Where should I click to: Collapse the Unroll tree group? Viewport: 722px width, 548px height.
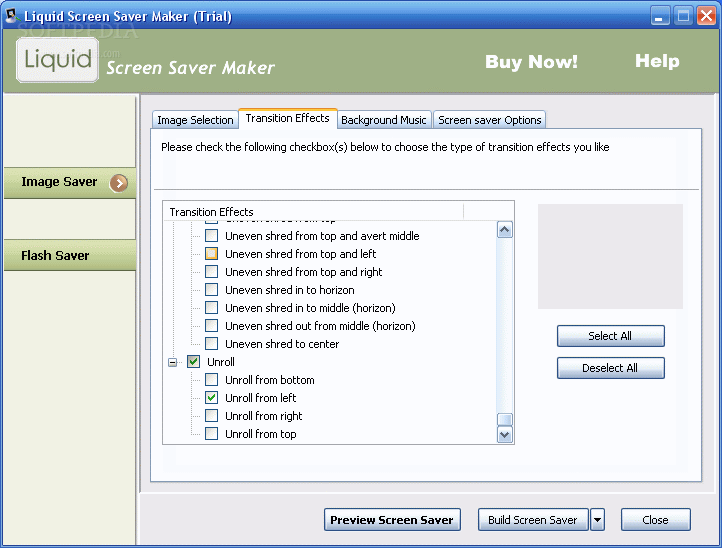tap(172, 362)
